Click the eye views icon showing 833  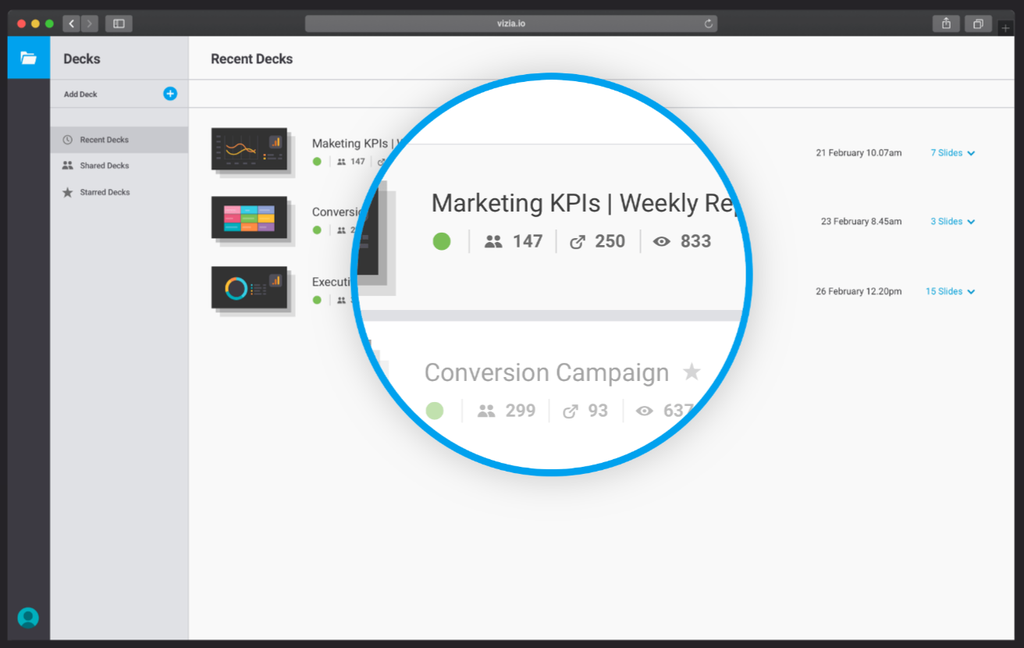coord(661,241)
